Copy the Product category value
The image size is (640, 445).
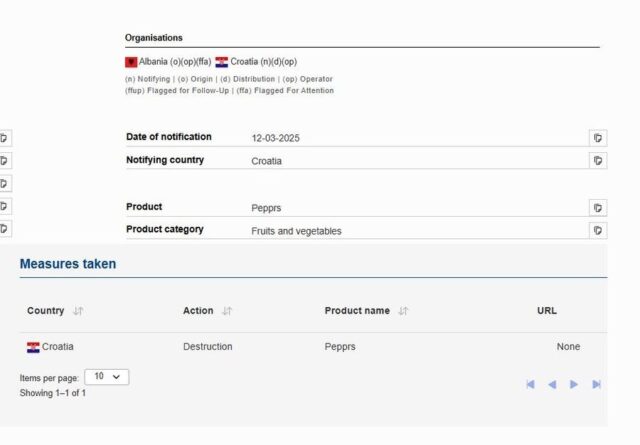[597, 230]
